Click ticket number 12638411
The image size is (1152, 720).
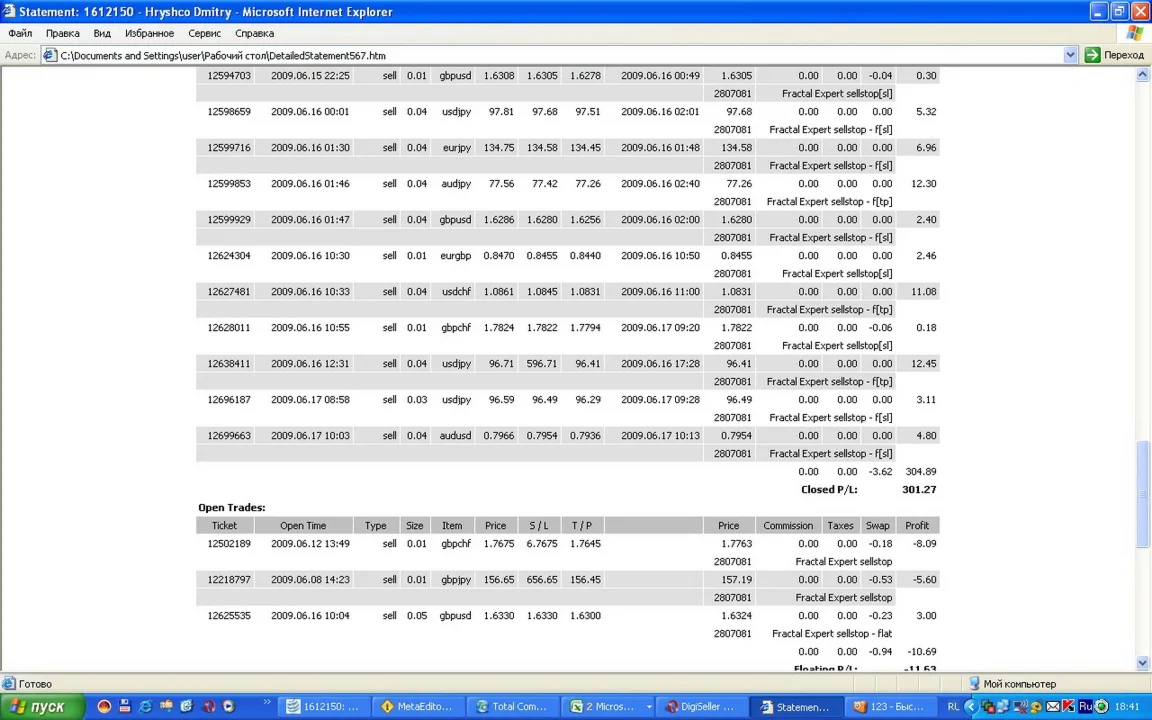pyautogui.click(x=228, y=363)
